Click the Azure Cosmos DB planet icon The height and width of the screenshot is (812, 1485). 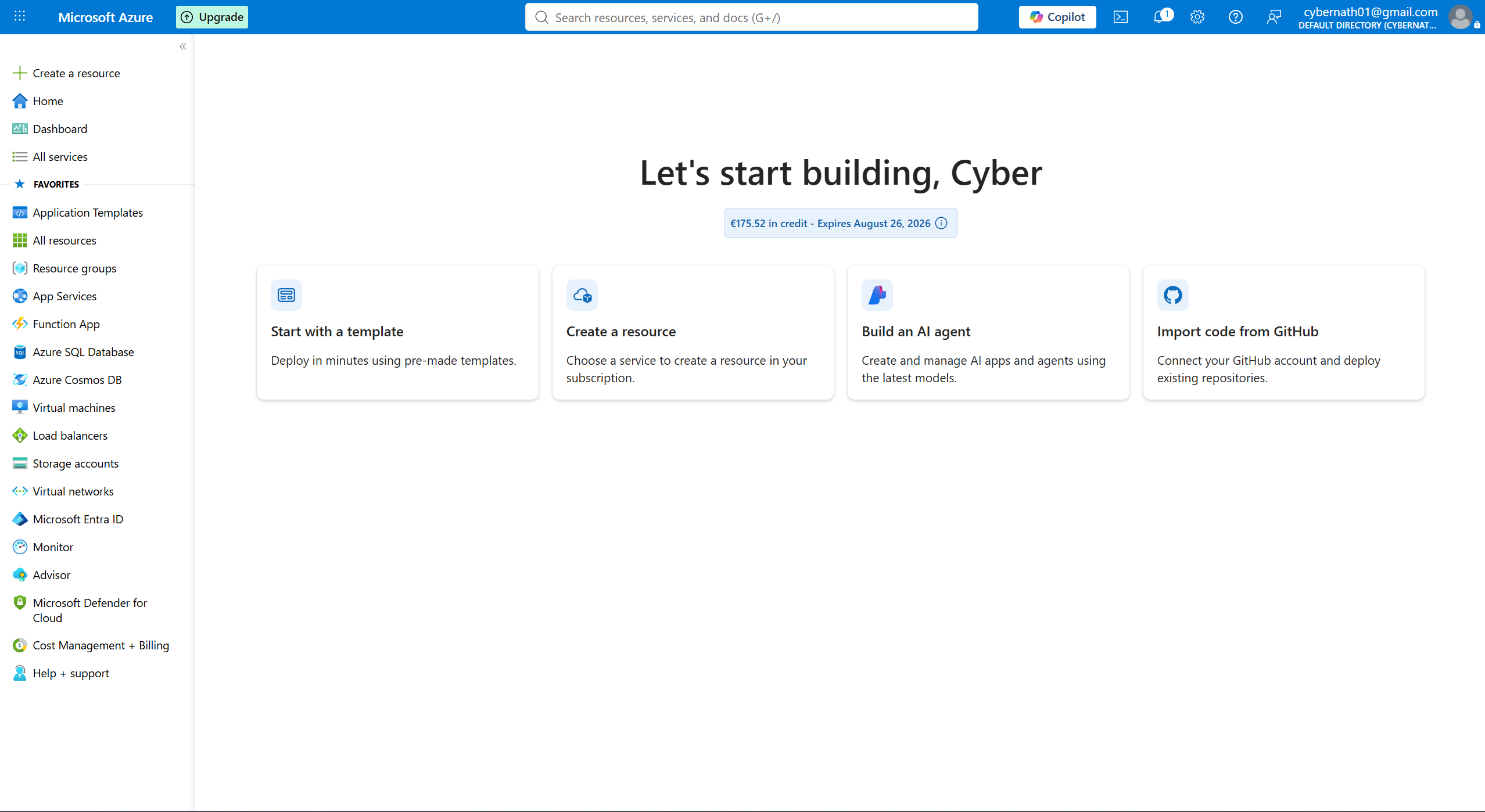coord(20,380)
